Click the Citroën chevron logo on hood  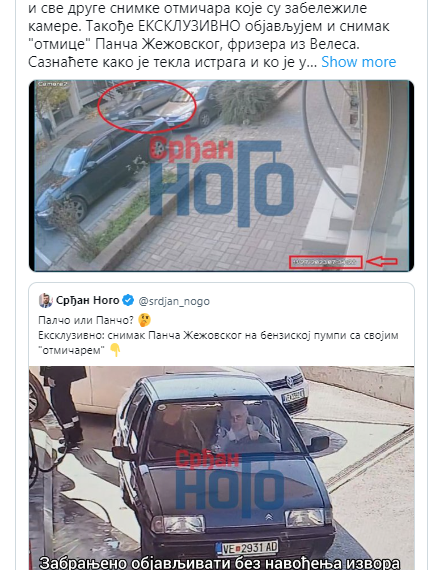click(x=268, y=517)
